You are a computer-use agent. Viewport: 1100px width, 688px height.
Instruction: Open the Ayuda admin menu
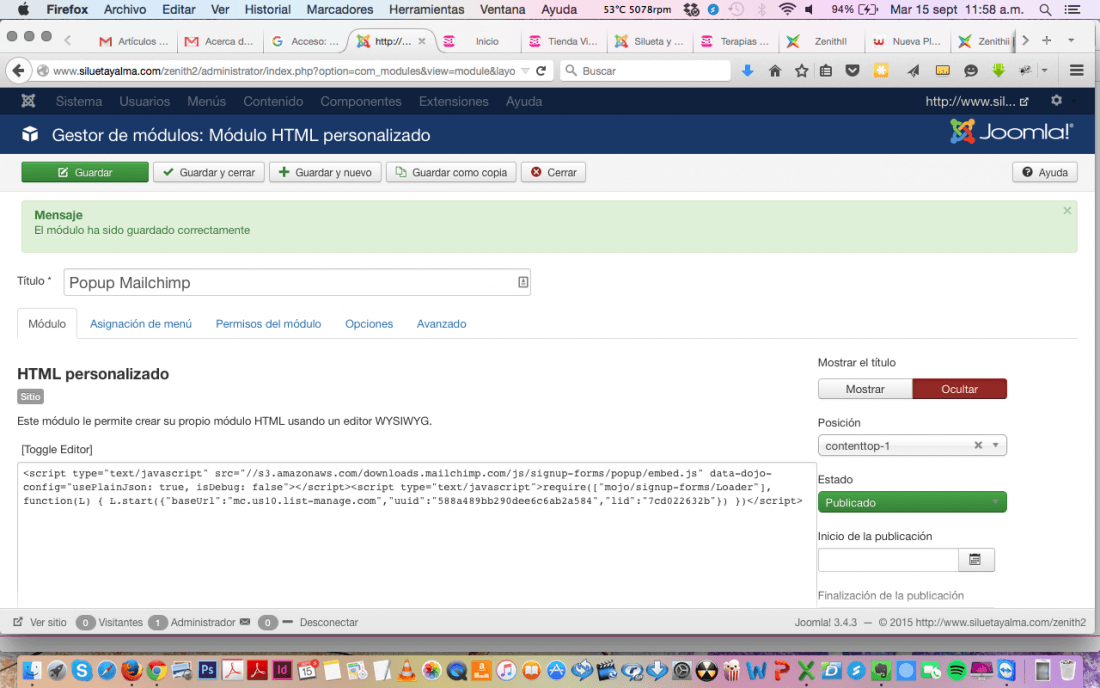click(x=524, y=102)
